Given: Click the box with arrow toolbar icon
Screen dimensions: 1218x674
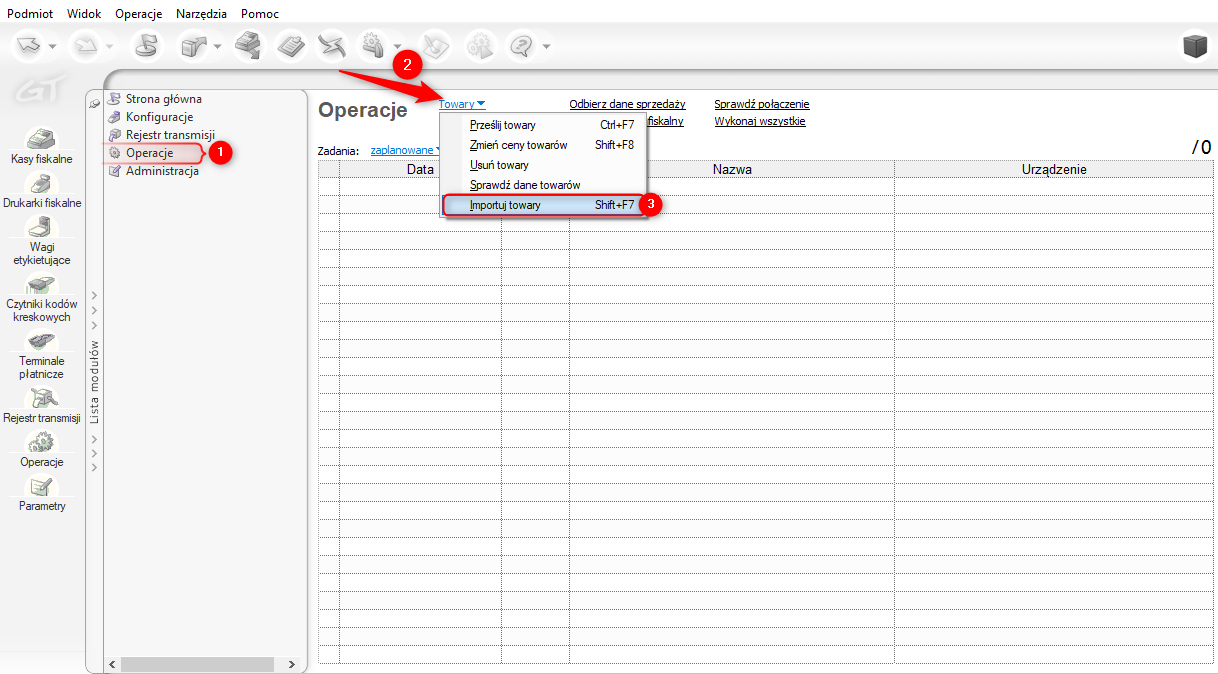Looking at the screenshot, I should [193, 45].
